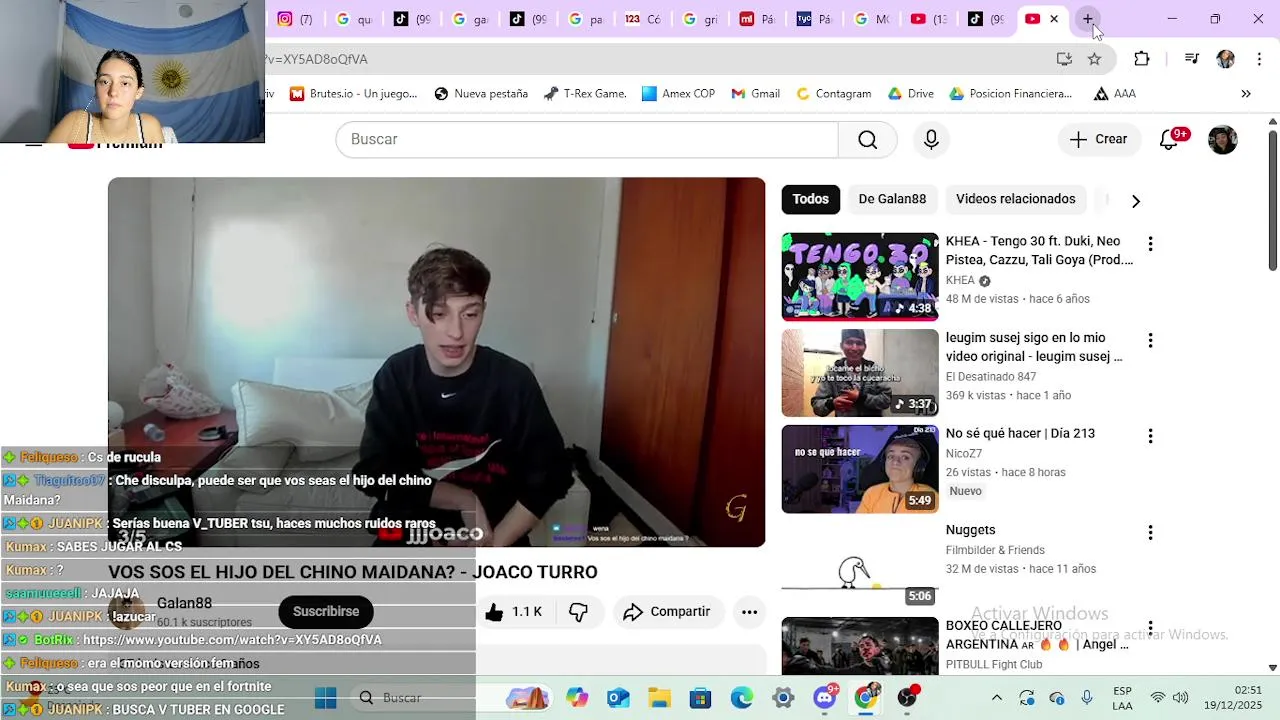Select the De Galan88 filter chip

892,199
